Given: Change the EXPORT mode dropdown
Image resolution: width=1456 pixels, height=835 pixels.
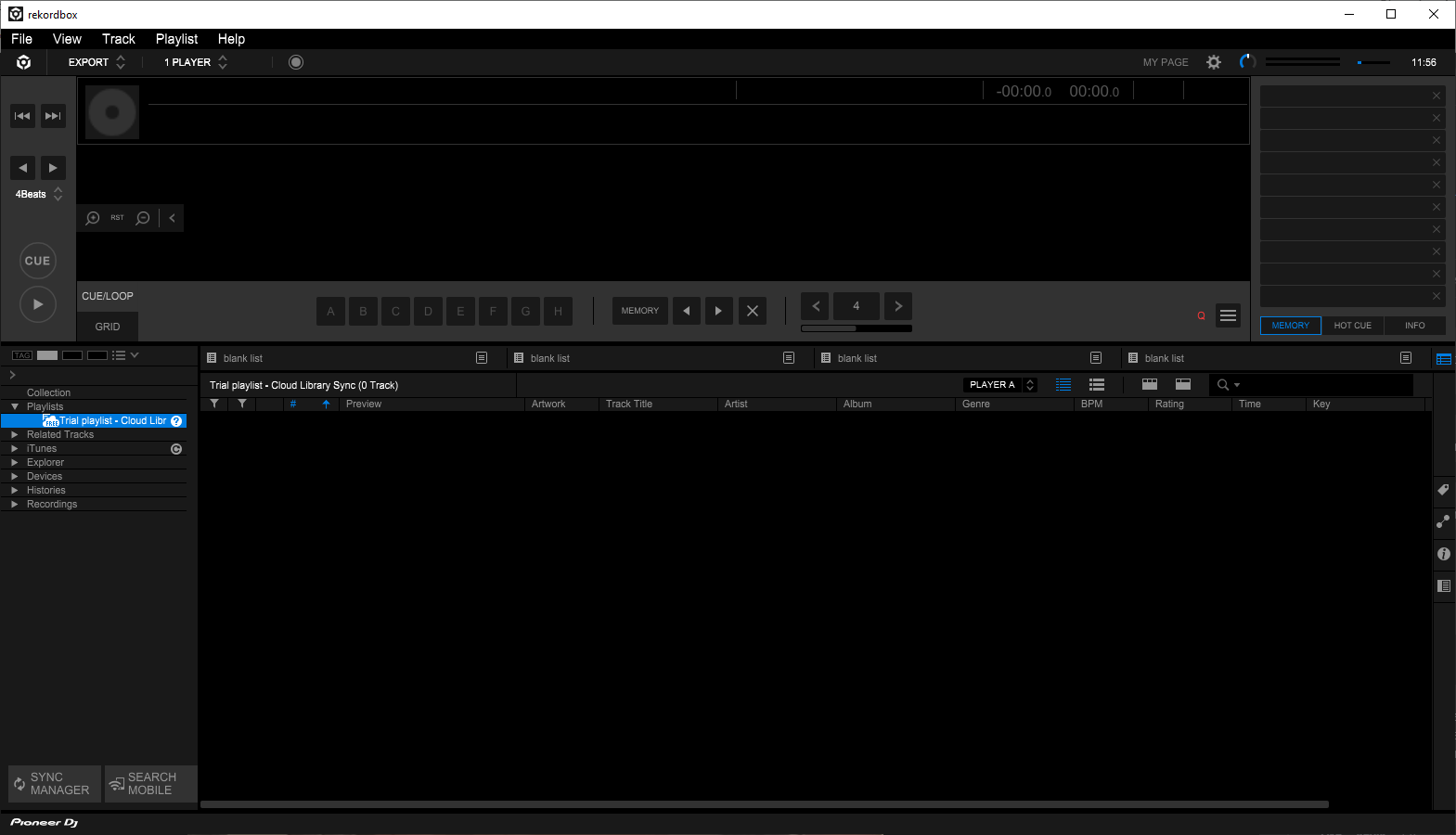Looking at the screenshot, I should coord(97,62).
